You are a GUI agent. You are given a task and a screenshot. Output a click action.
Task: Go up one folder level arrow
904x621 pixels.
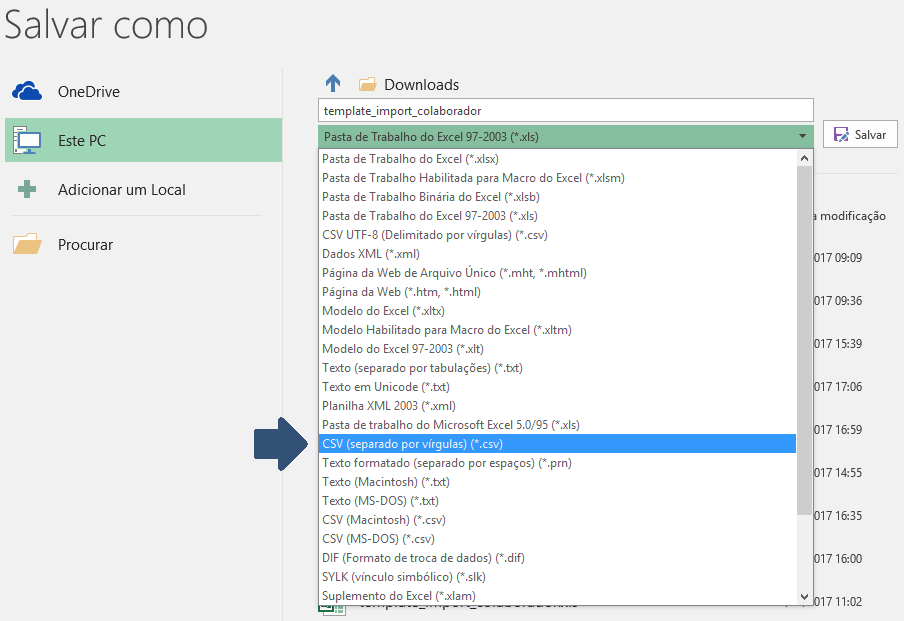[x=333, y=84]
